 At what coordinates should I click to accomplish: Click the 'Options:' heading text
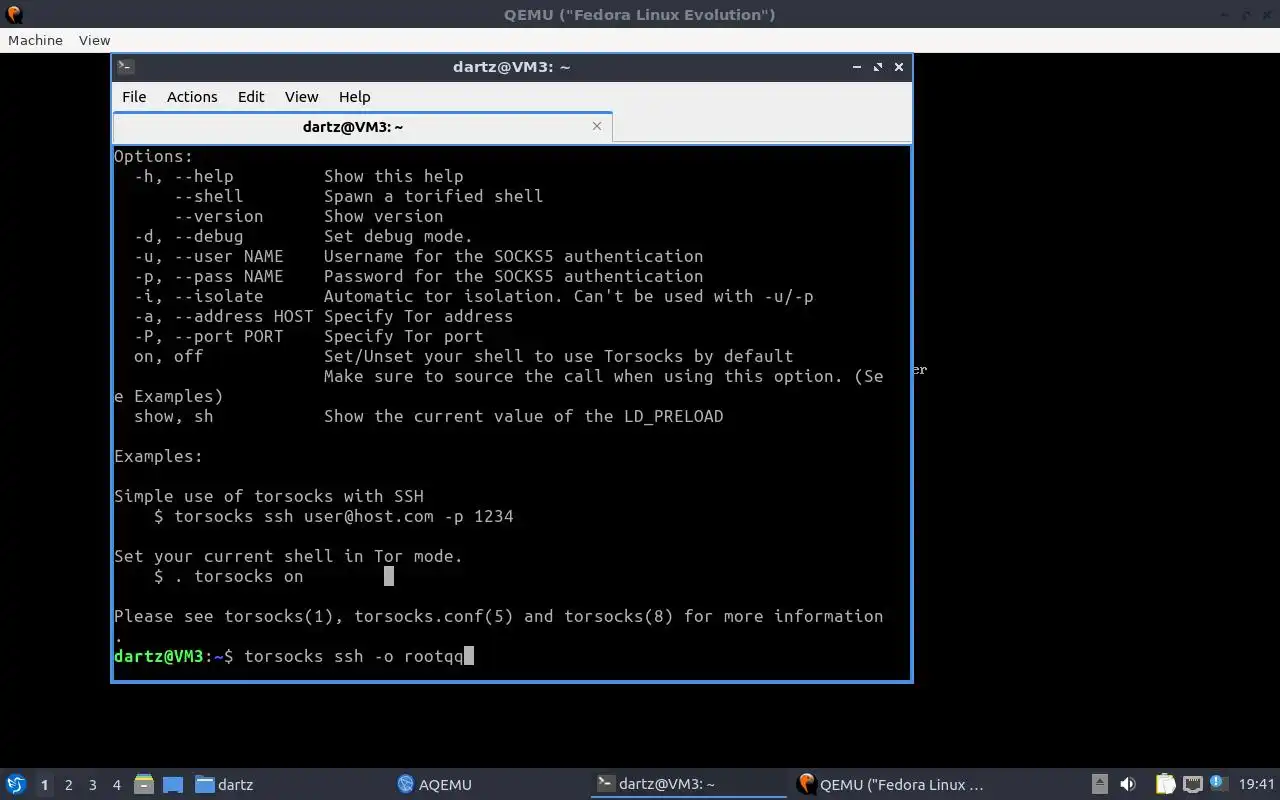(x=153, y=156)
